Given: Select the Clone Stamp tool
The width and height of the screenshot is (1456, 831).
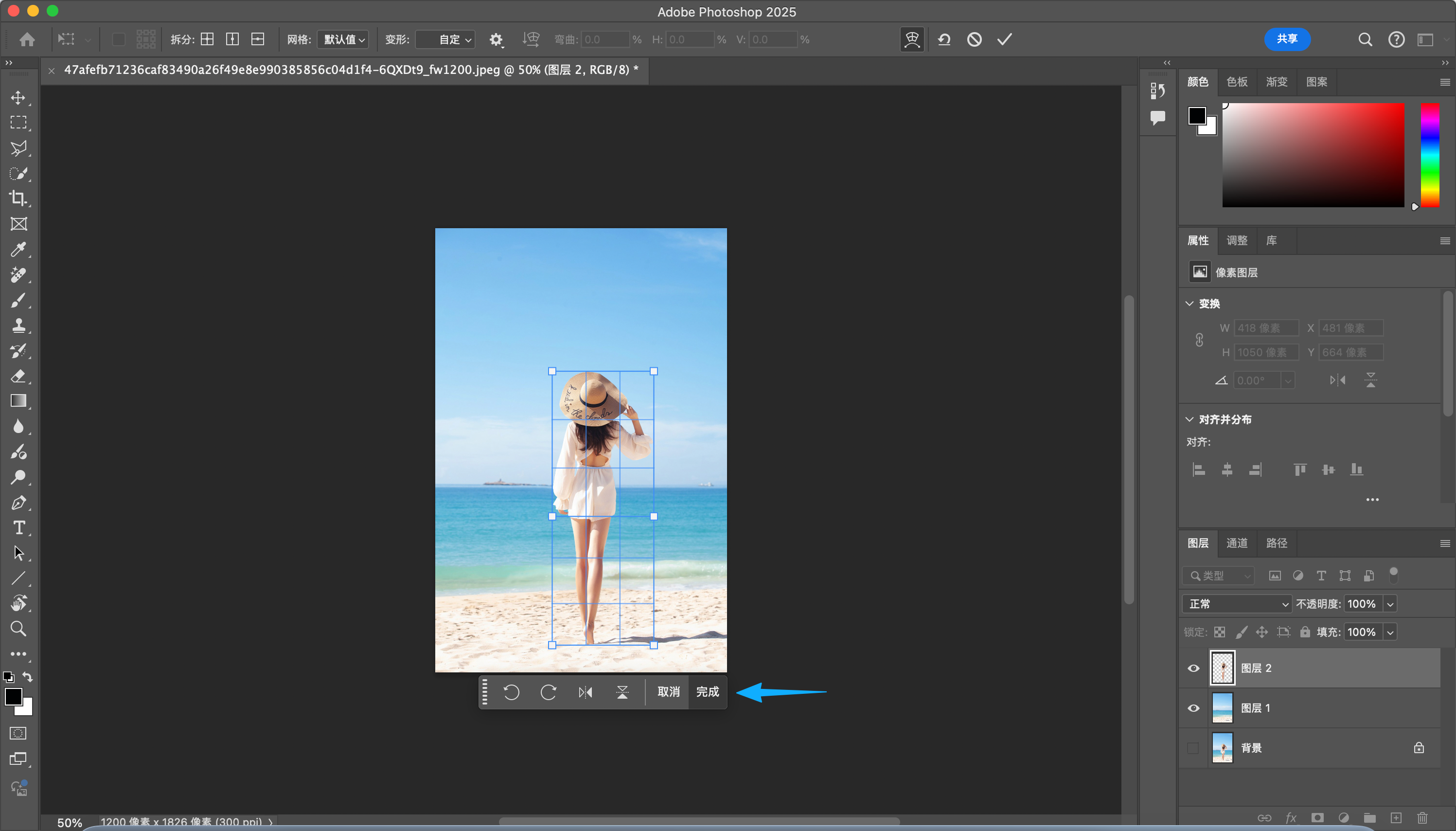Looking at the screenshot, I should [x=18, y=325].
